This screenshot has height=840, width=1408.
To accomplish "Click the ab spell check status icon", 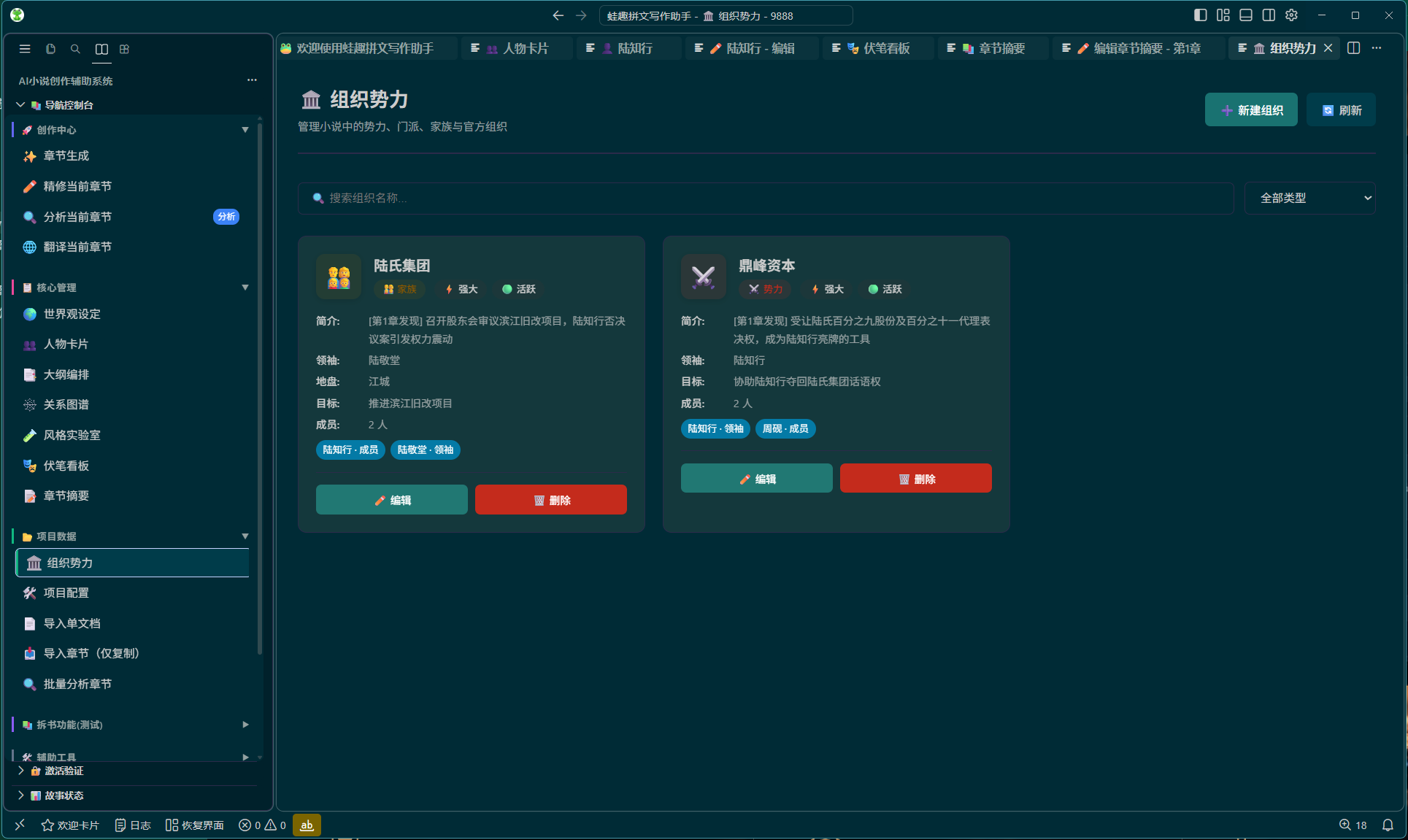I will click(307, 825).
